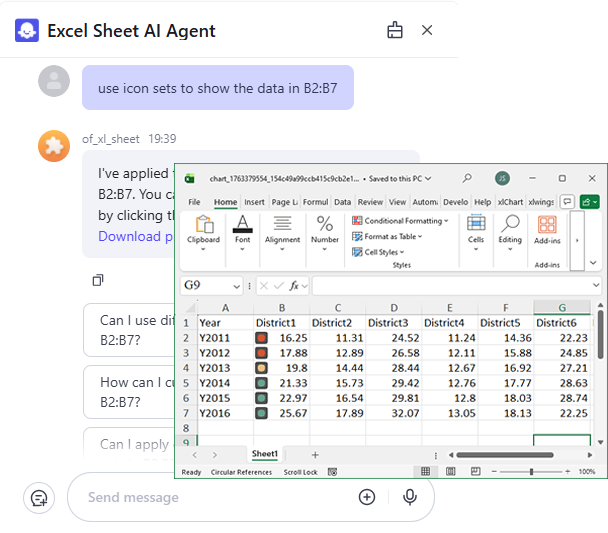Click the of_xl_sheet agent avatar
This screenshot has height=533, width=608.
tap(54, 146)
